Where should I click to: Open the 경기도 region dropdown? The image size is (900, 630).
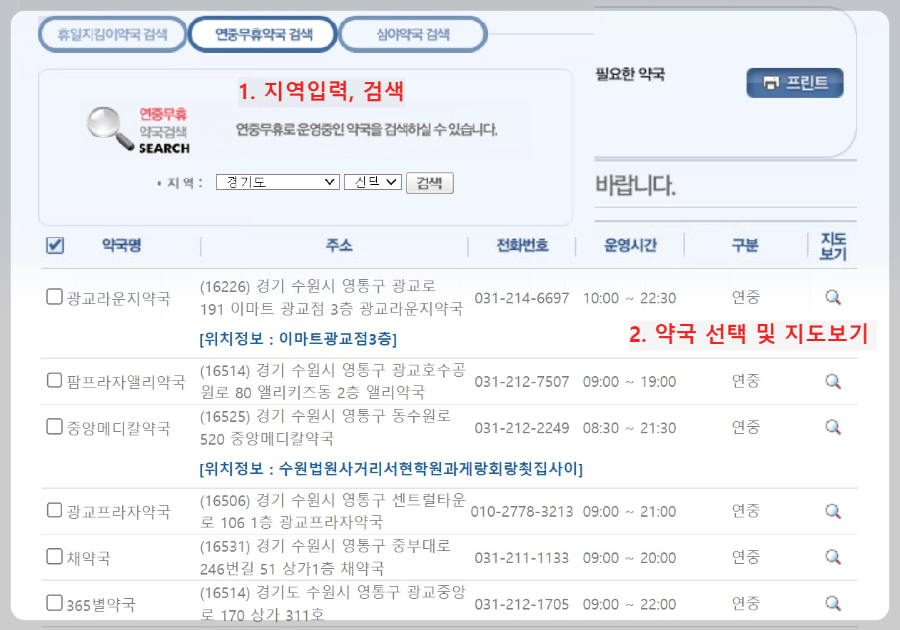click(x=276, y=182)
